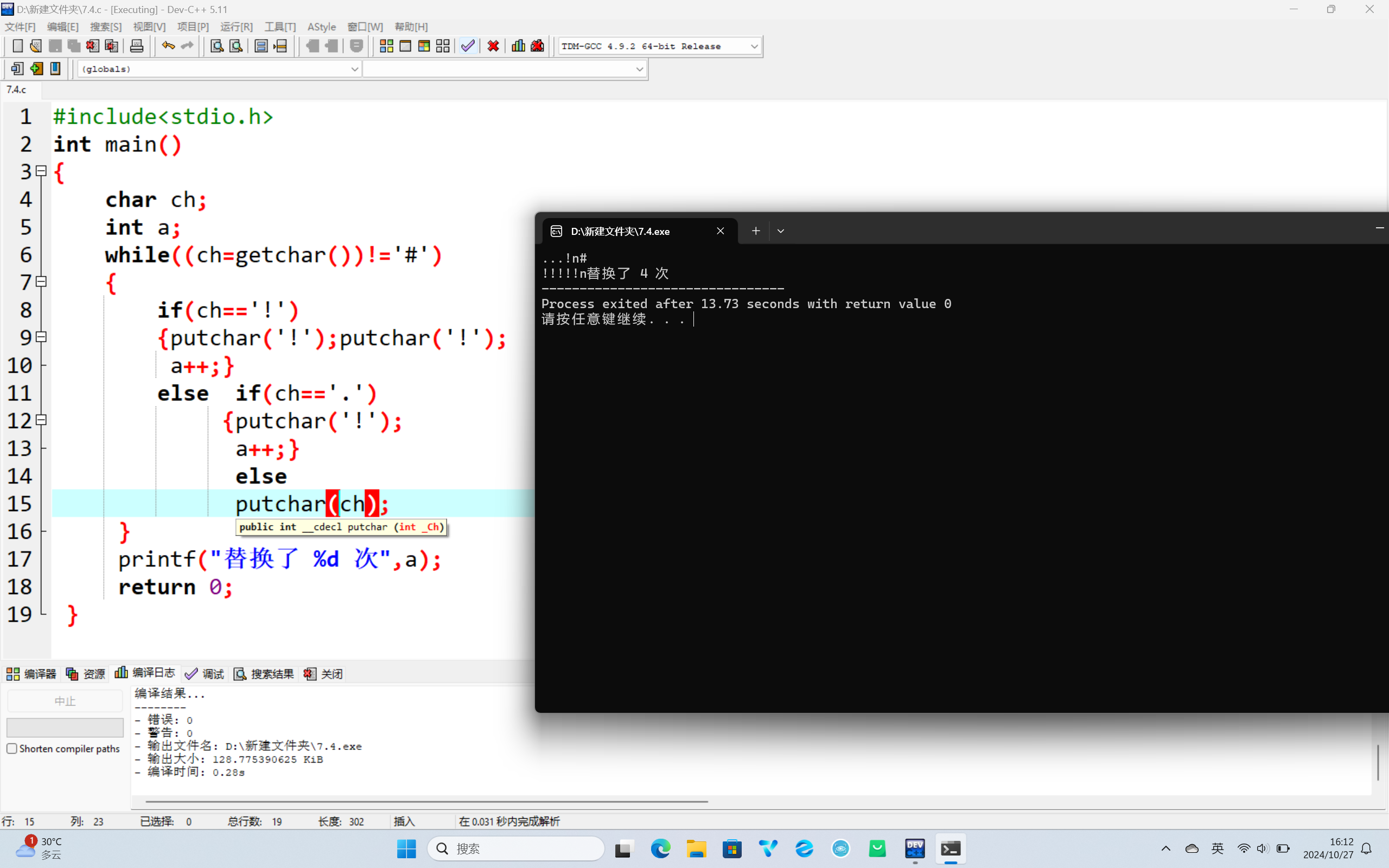Click the profile analysis bar chart icon
This screenshot has width=1389, height=868.
[518, 46]
